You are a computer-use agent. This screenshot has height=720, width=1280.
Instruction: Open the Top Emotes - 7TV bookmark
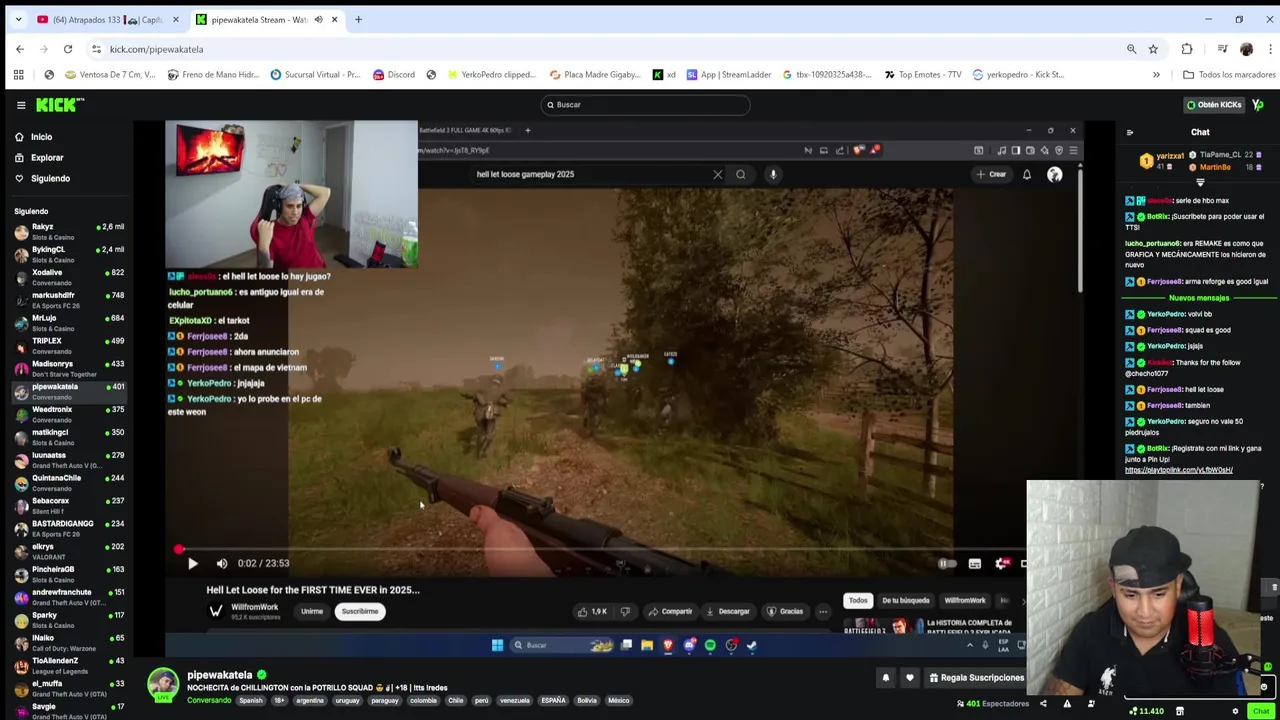[x=922, y=75]
